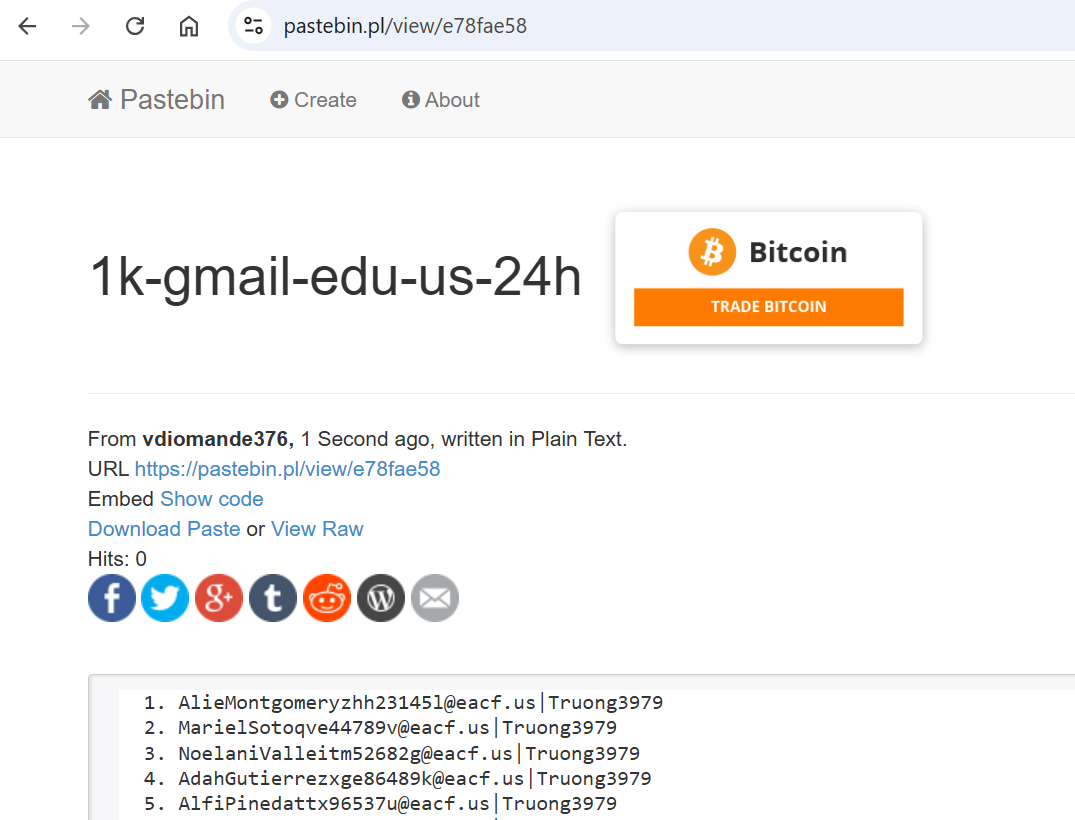This screenshot has height=820, width=1075.
Task: Reload the current page
Action: (135, 26)
